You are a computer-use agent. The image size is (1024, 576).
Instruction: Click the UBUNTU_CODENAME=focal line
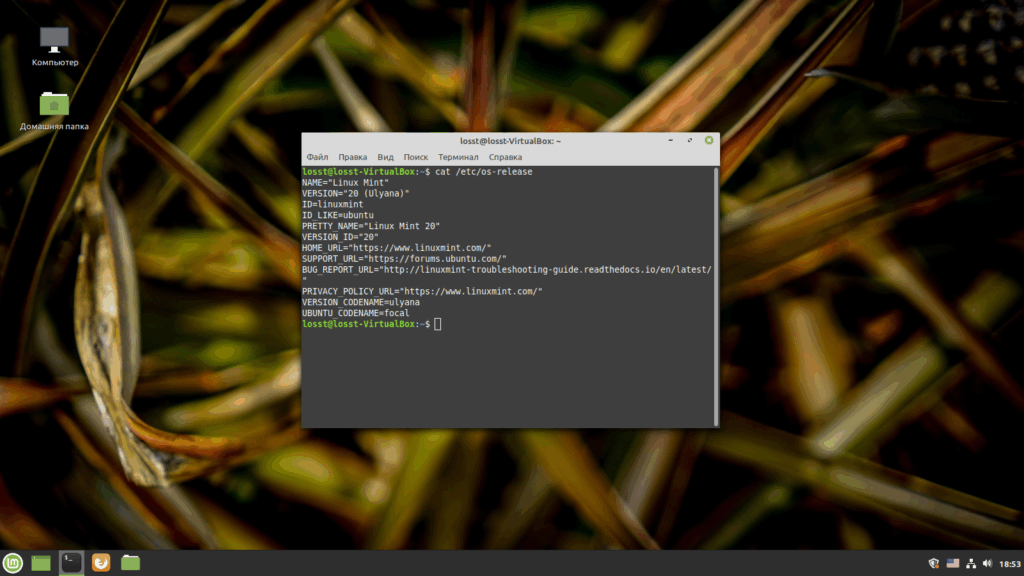tap(355, 313)
